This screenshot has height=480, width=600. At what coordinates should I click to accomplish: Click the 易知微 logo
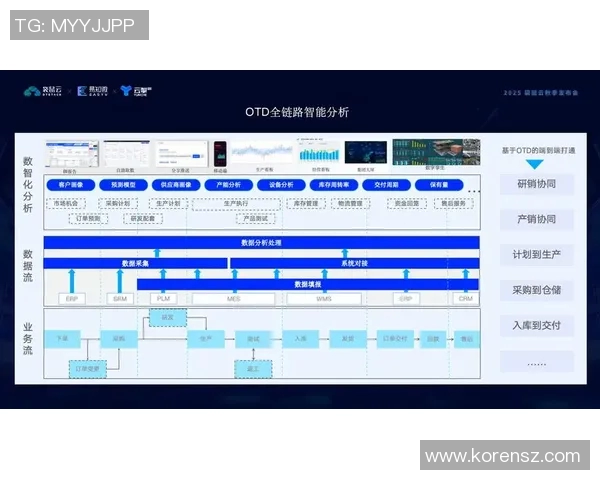[93, 91]
